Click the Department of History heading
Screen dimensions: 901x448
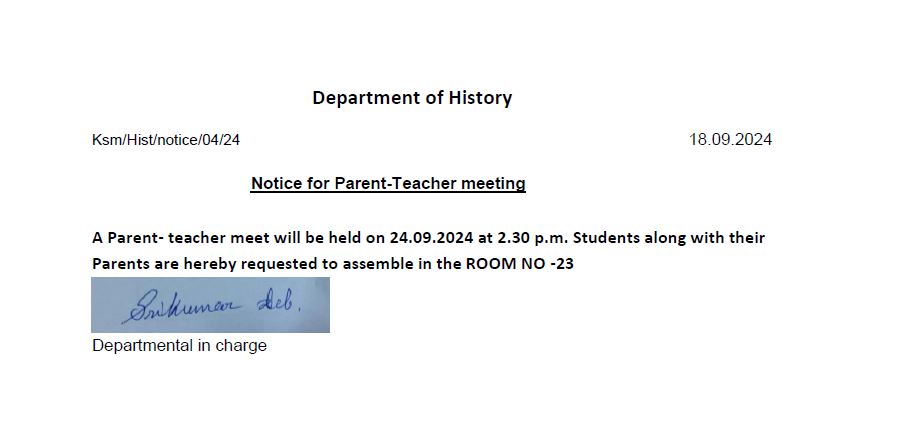point(412,98)
